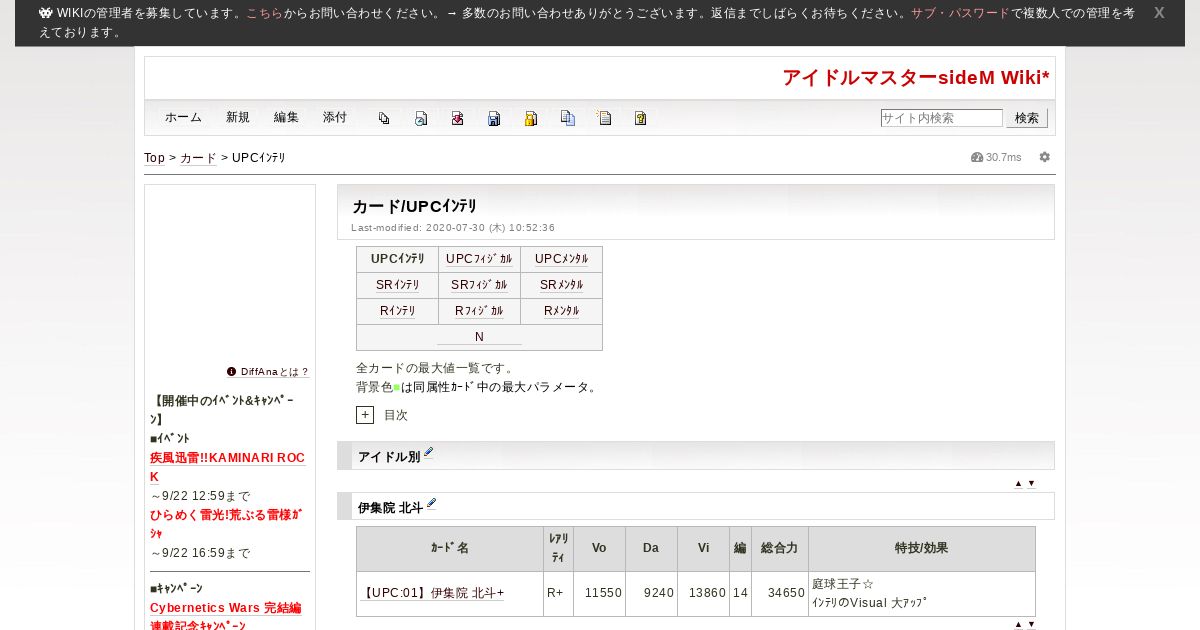This screenshot has height=630, width=1200.
Task: Follow the こちら link in top notice
Action: point(264,14)
